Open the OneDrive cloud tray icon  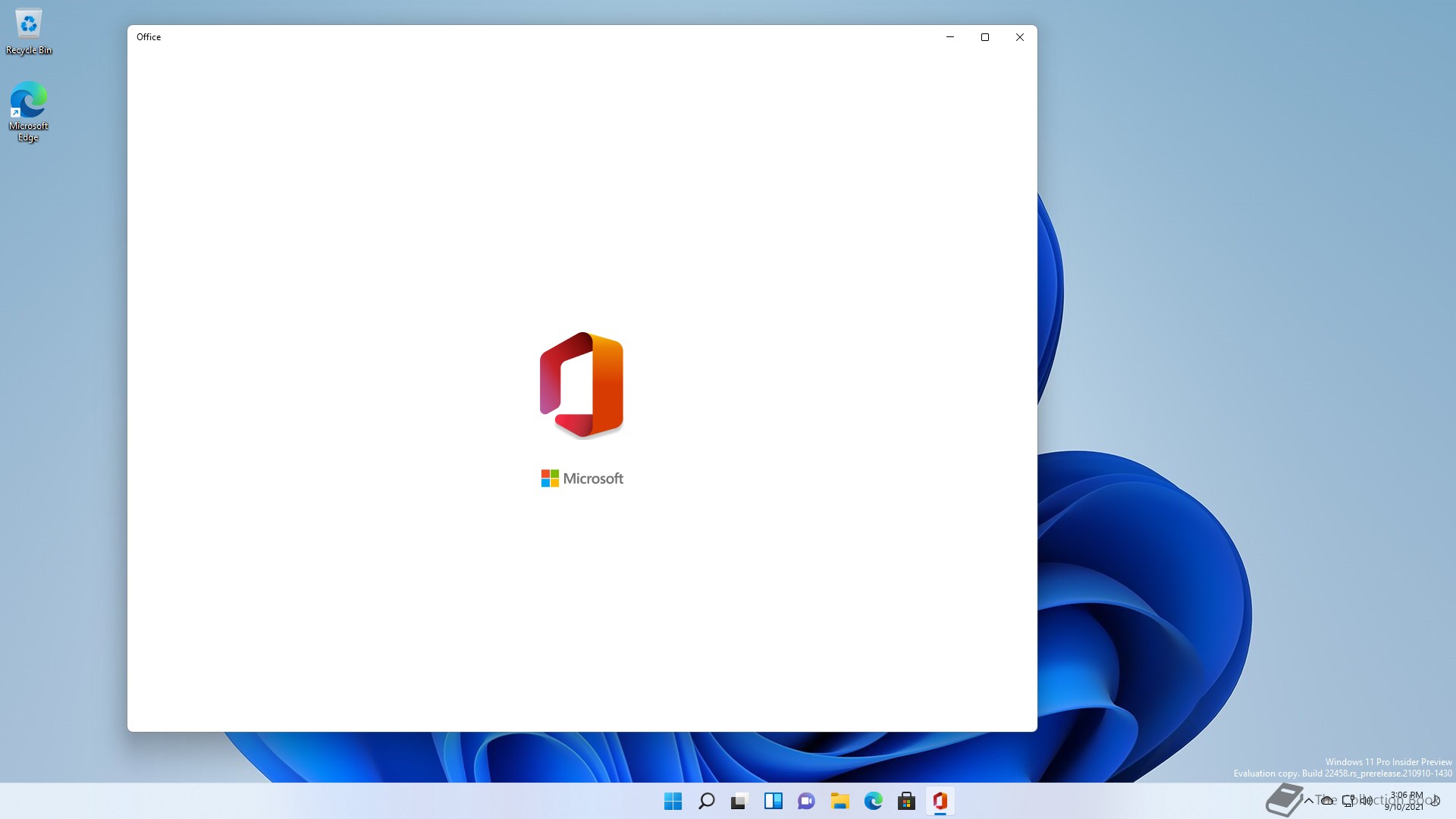point(1327,801)
